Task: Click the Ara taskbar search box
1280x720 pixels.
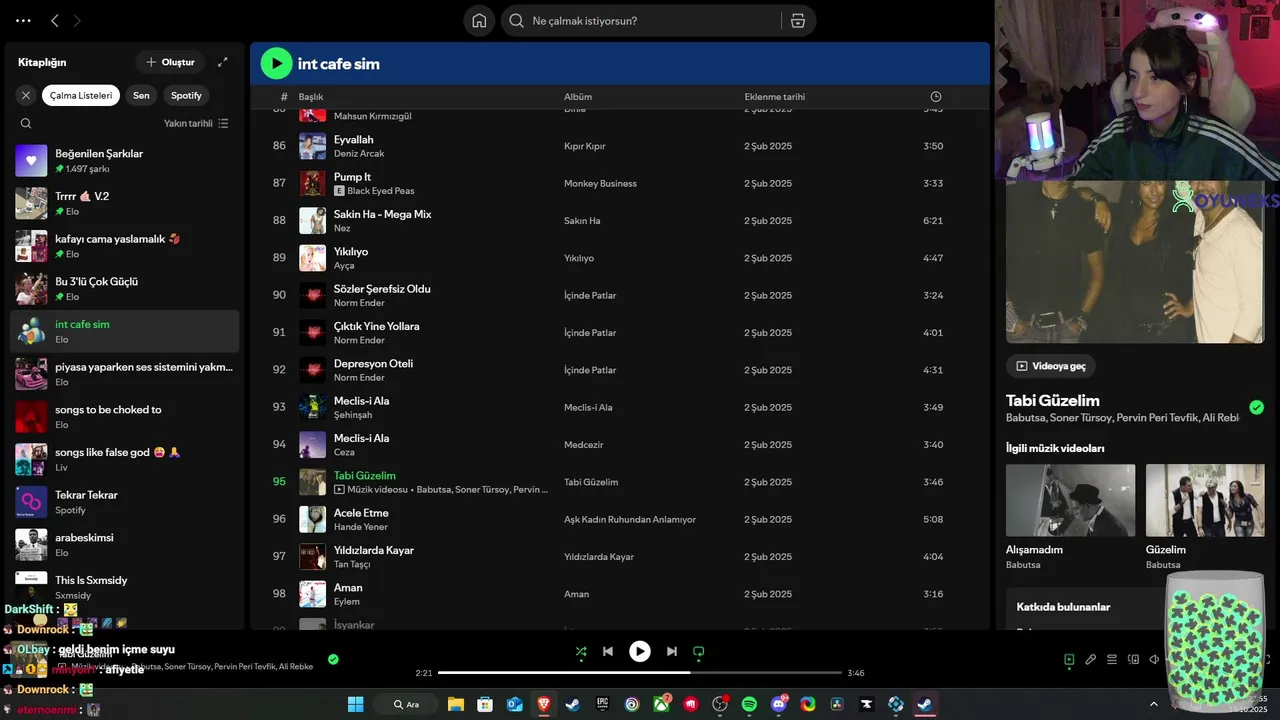Action: pyautogui.click(x=407, y=704)
